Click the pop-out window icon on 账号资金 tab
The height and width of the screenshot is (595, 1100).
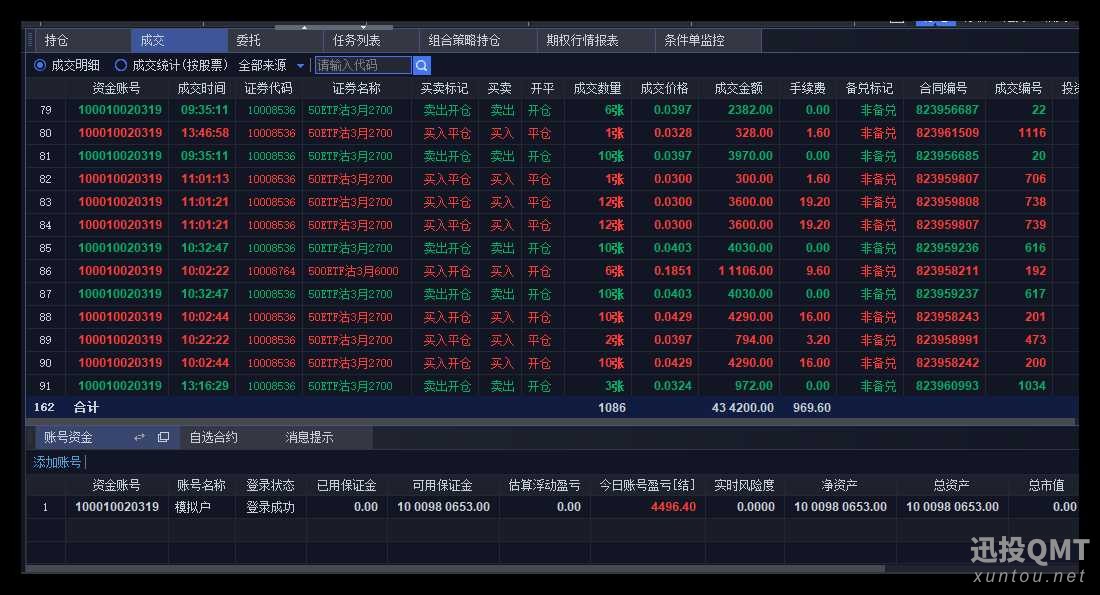click(x=163, y=437)
